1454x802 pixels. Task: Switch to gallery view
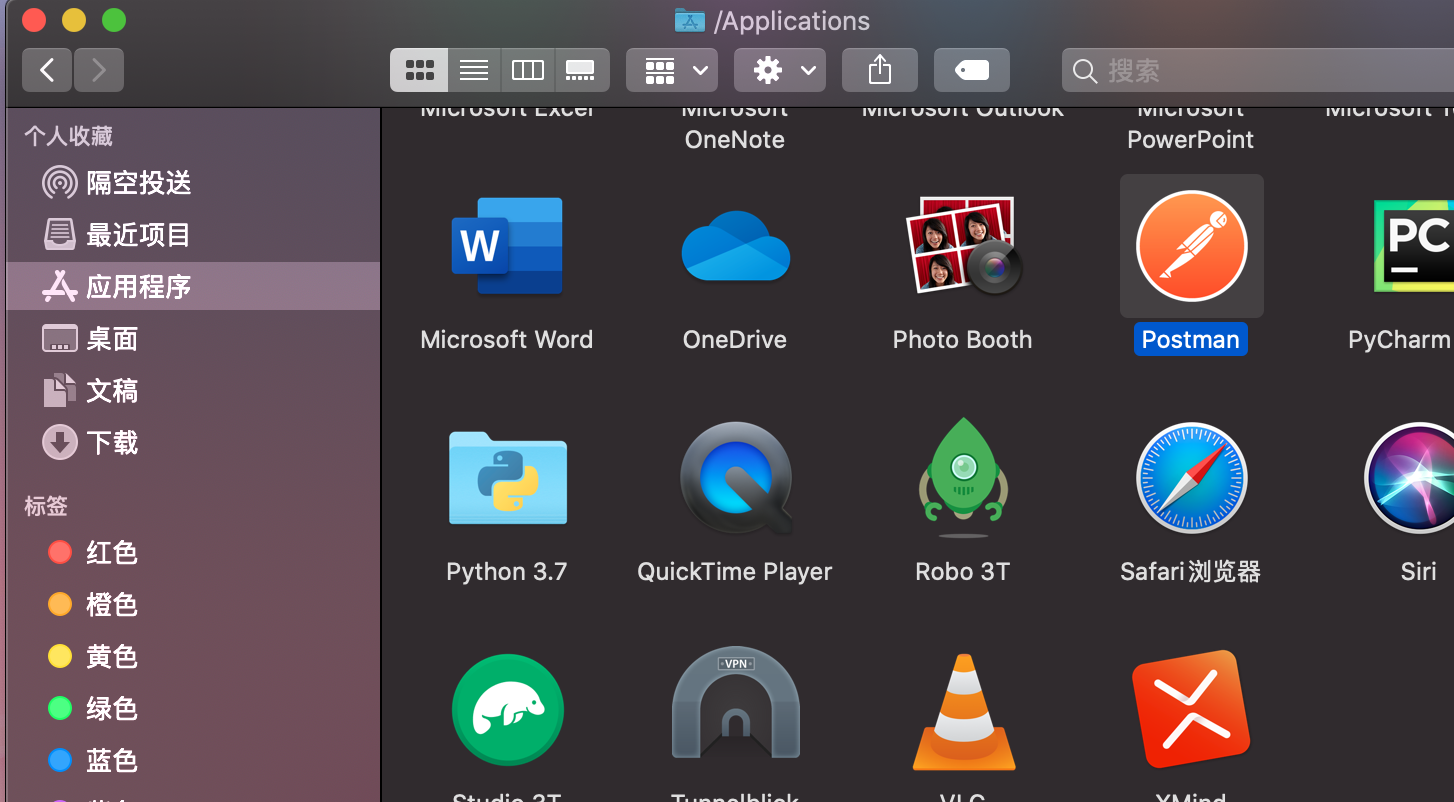click(x=581, y=70)
